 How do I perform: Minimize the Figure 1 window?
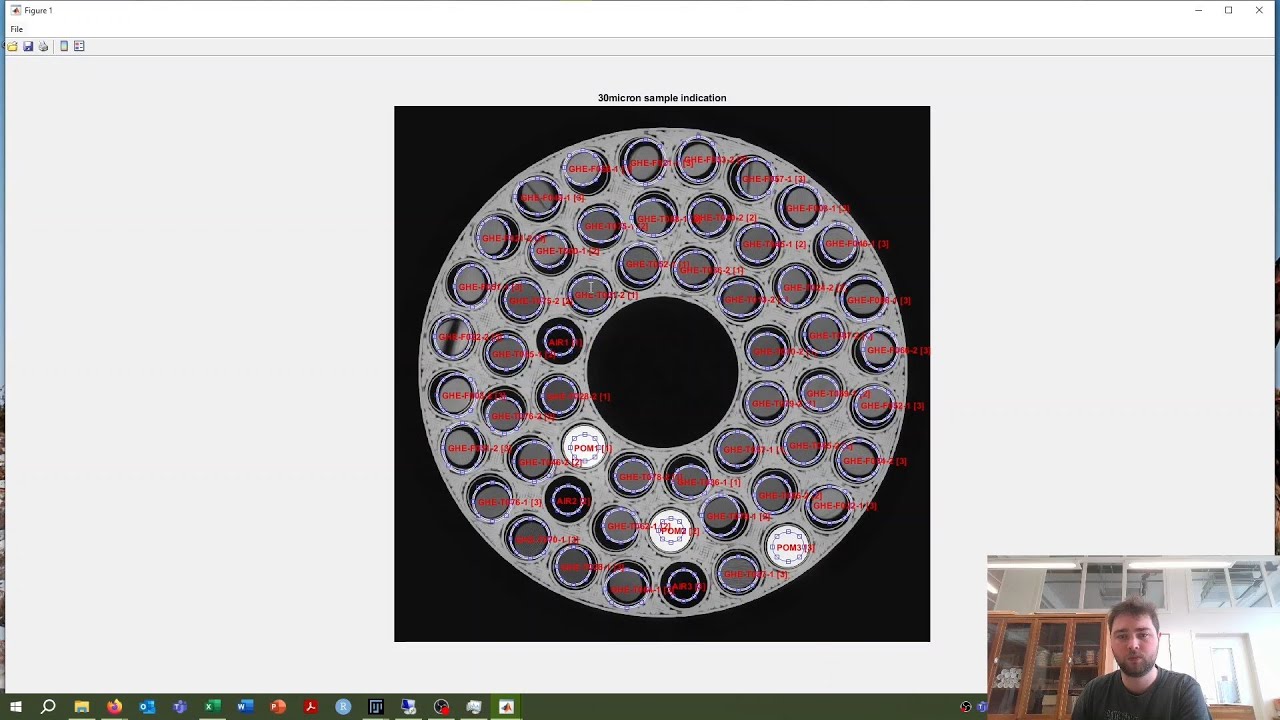pos(1198,10)
